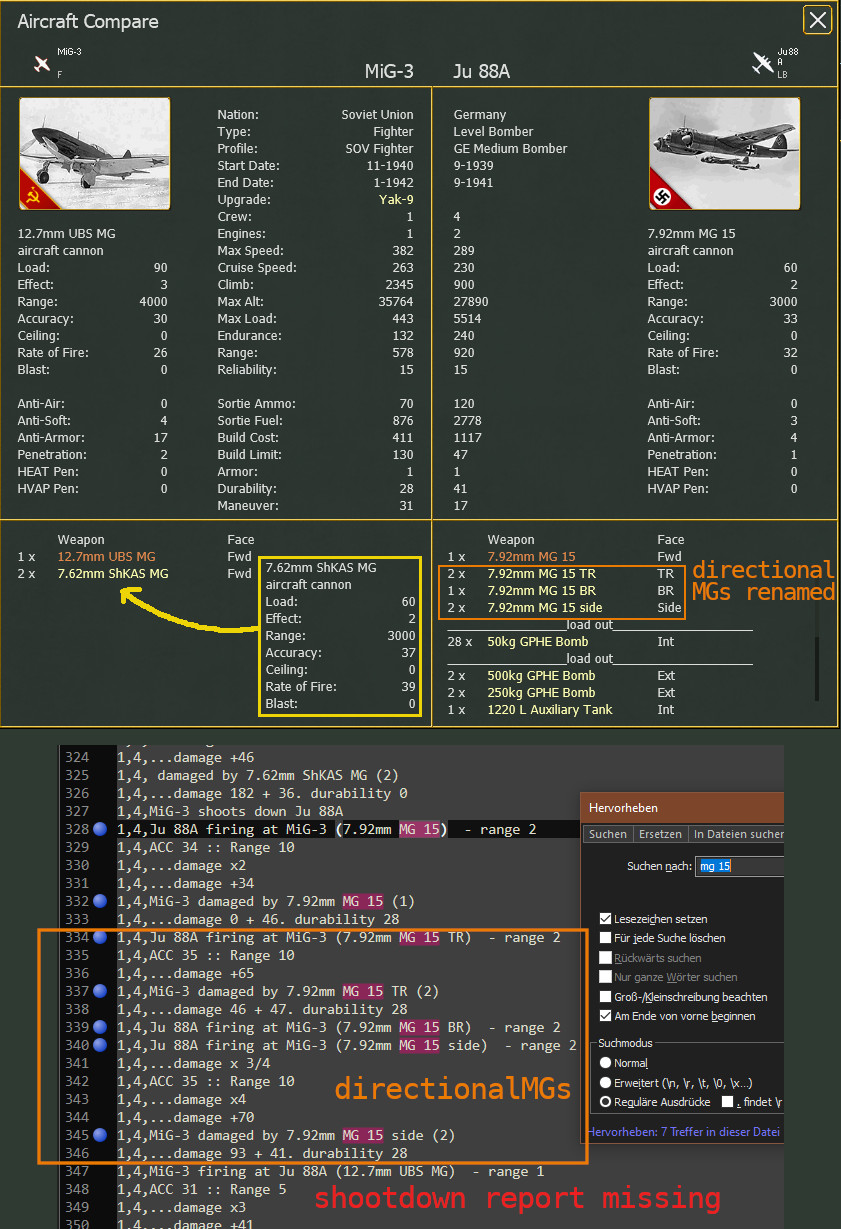The width and height of the screenshot is (841, 1229).
Task: Switch to the In Dateien suchen tab
Action: pyautogui.click(x=736, y=834)
